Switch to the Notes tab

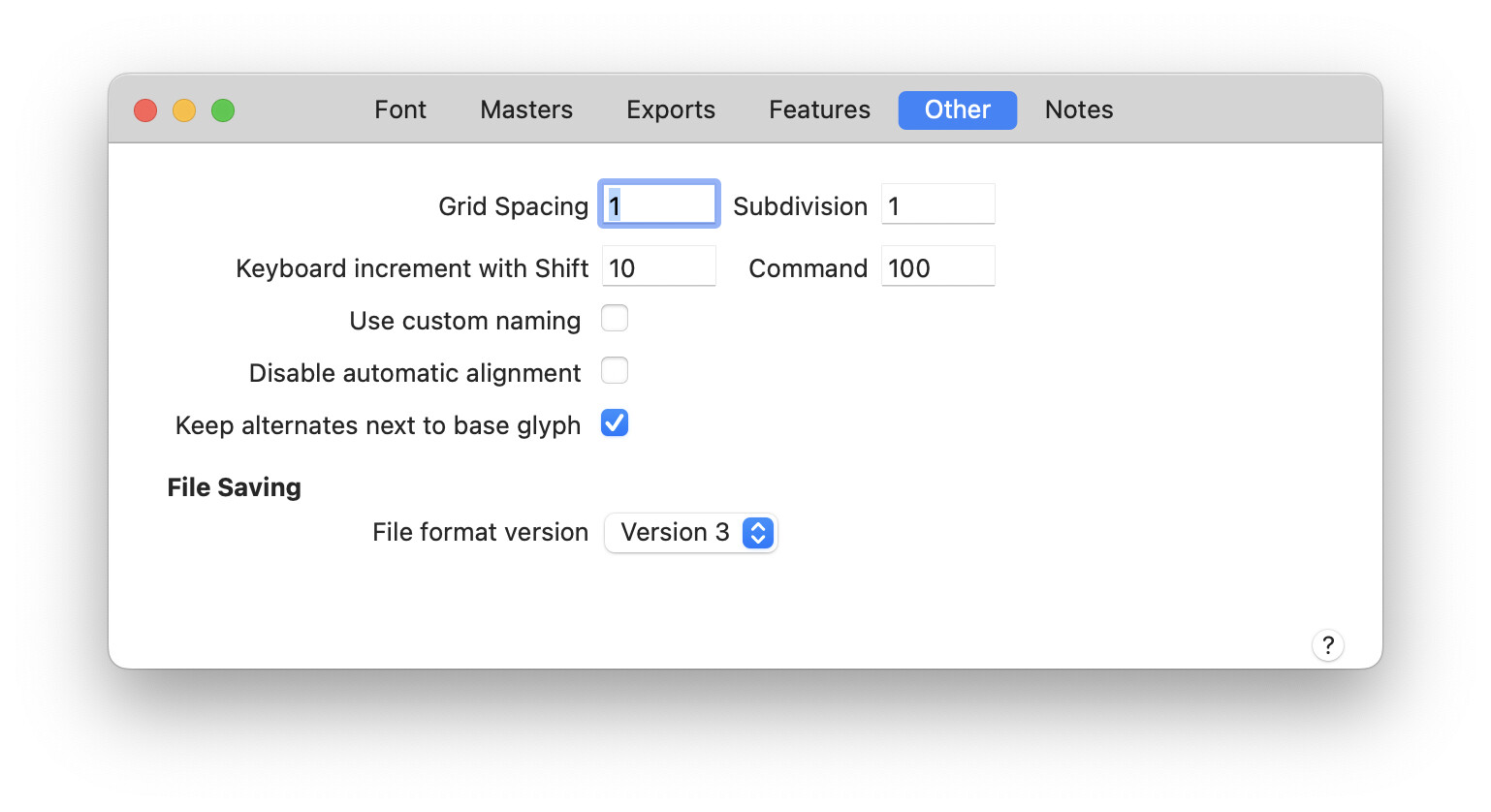[1079, 110]
